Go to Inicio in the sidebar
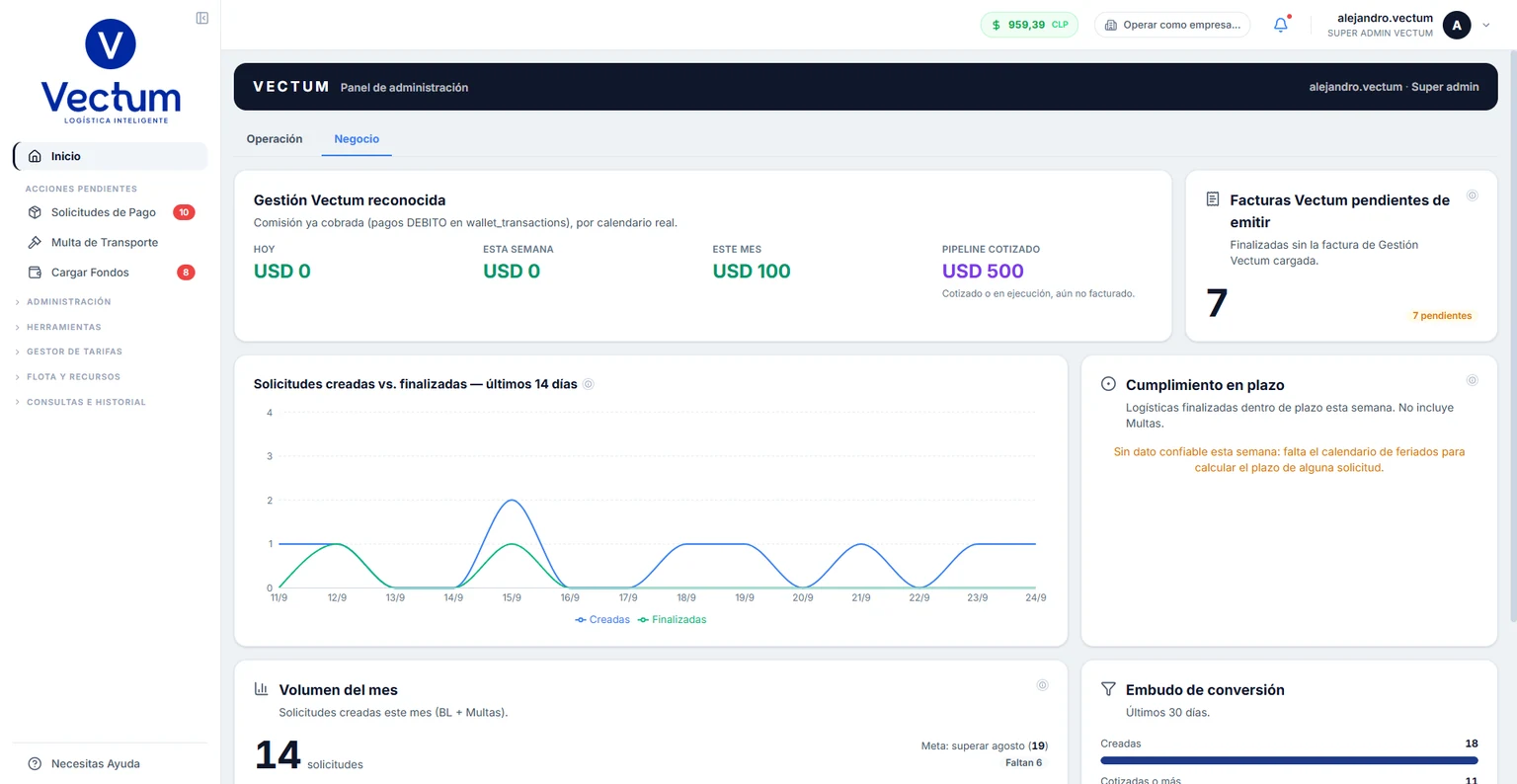Image resolution: width=1517 pixels, height=784 pixels. (110, 156)
